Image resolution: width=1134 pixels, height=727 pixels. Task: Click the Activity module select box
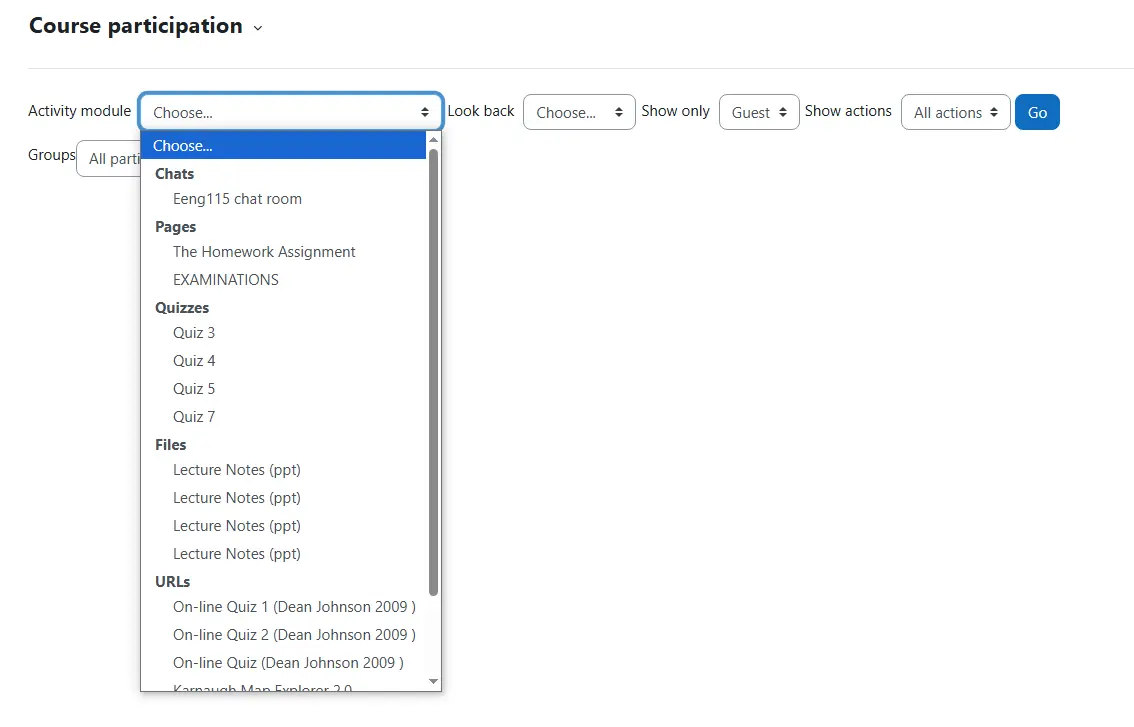tap(291, 112)
